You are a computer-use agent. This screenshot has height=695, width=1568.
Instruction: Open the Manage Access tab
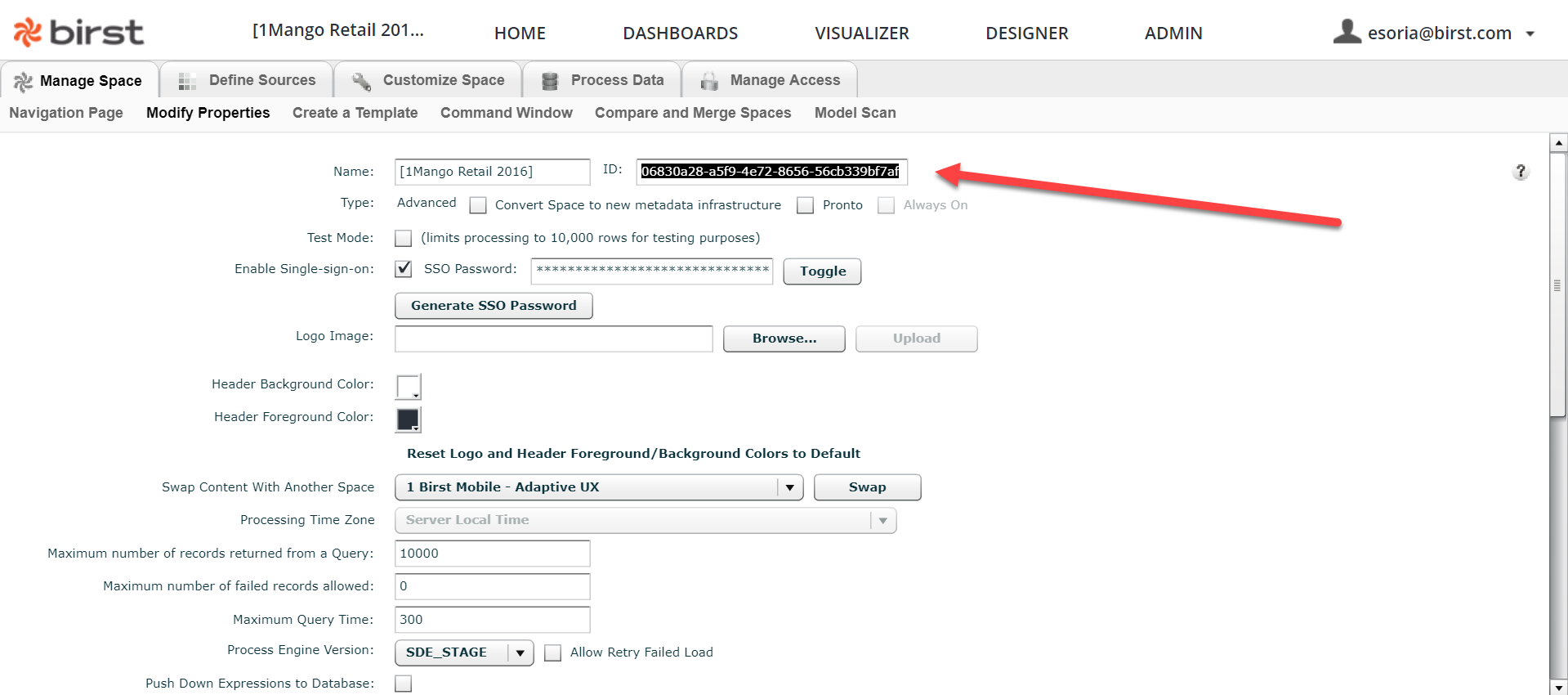coord(770,80)
